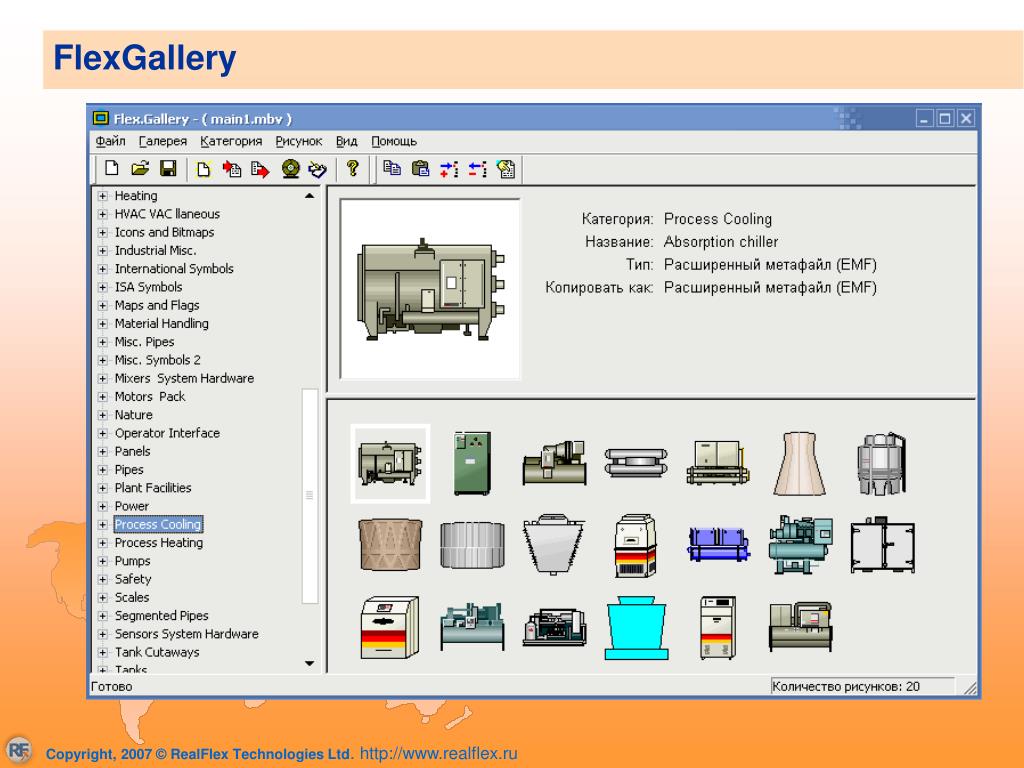Expand the Pipes category plus box

[103, 470]
